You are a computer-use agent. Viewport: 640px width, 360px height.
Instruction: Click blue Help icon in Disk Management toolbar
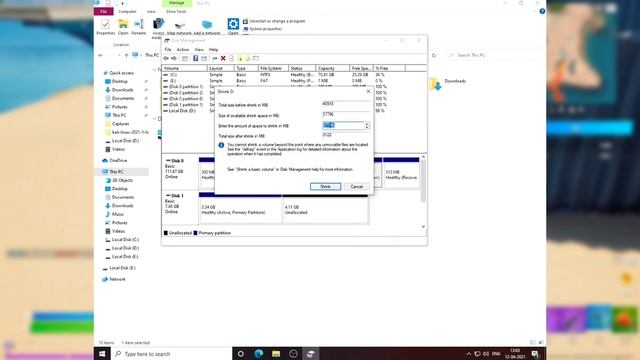click(196, 58)
